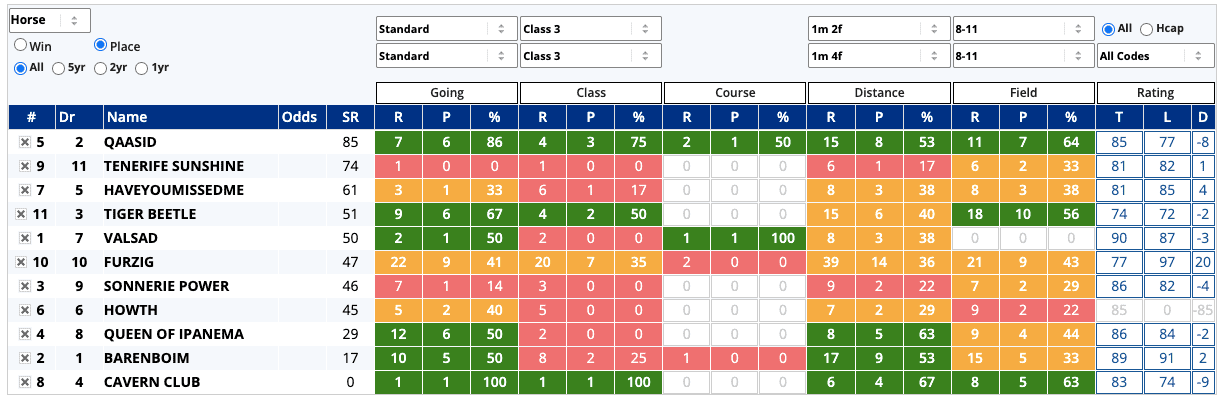Open the All Codes dropdown
The width and height of the screenshot is (1226, 409).
(x=1155, y=56)
